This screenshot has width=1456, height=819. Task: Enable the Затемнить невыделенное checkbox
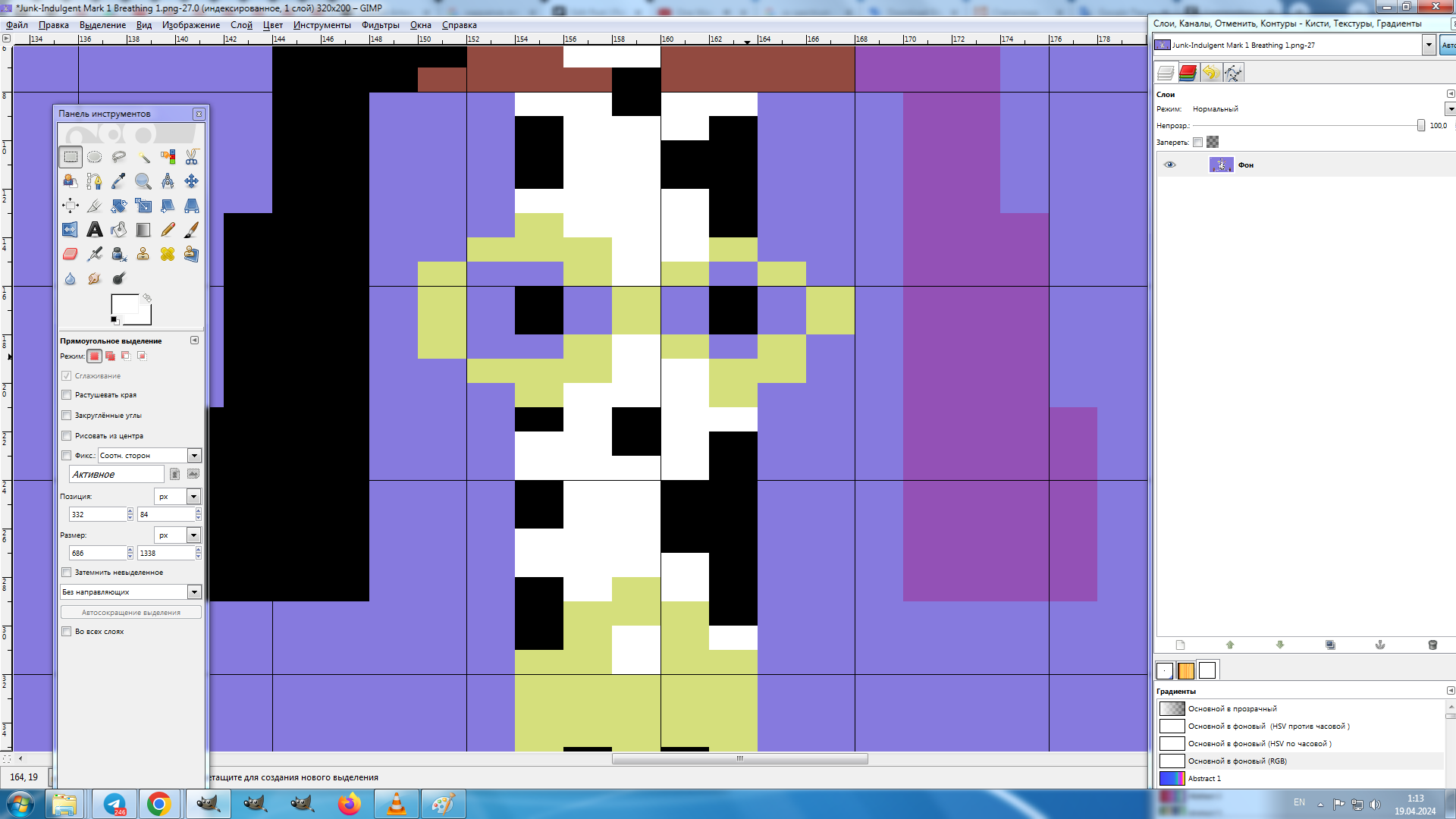(x=67, y=573)
